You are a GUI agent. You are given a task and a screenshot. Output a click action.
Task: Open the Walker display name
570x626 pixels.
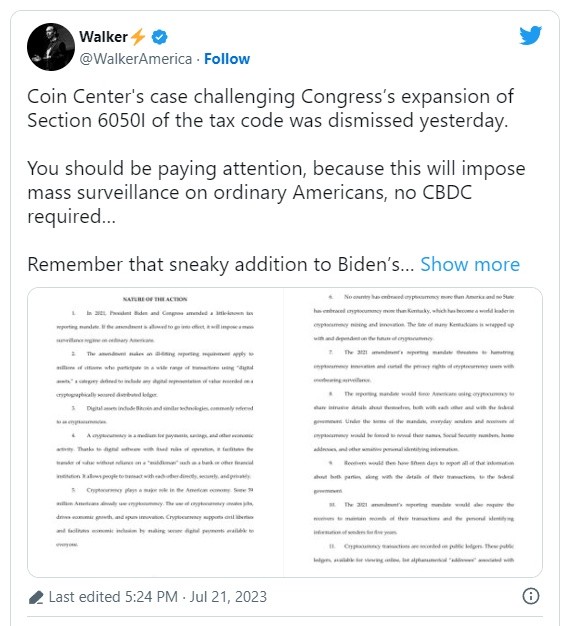(103, 37)
